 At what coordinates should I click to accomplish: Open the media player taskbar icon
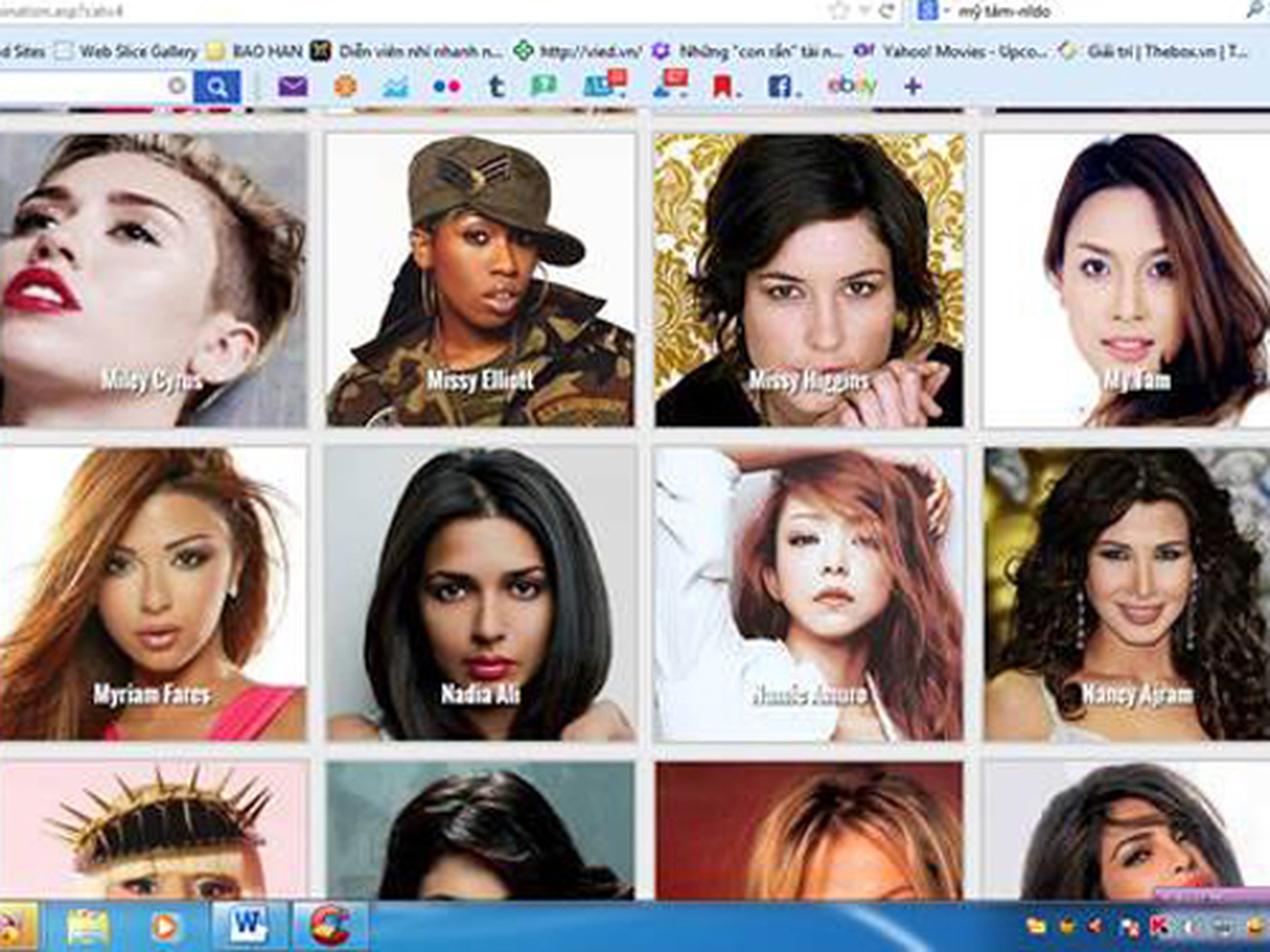point(165,926)
